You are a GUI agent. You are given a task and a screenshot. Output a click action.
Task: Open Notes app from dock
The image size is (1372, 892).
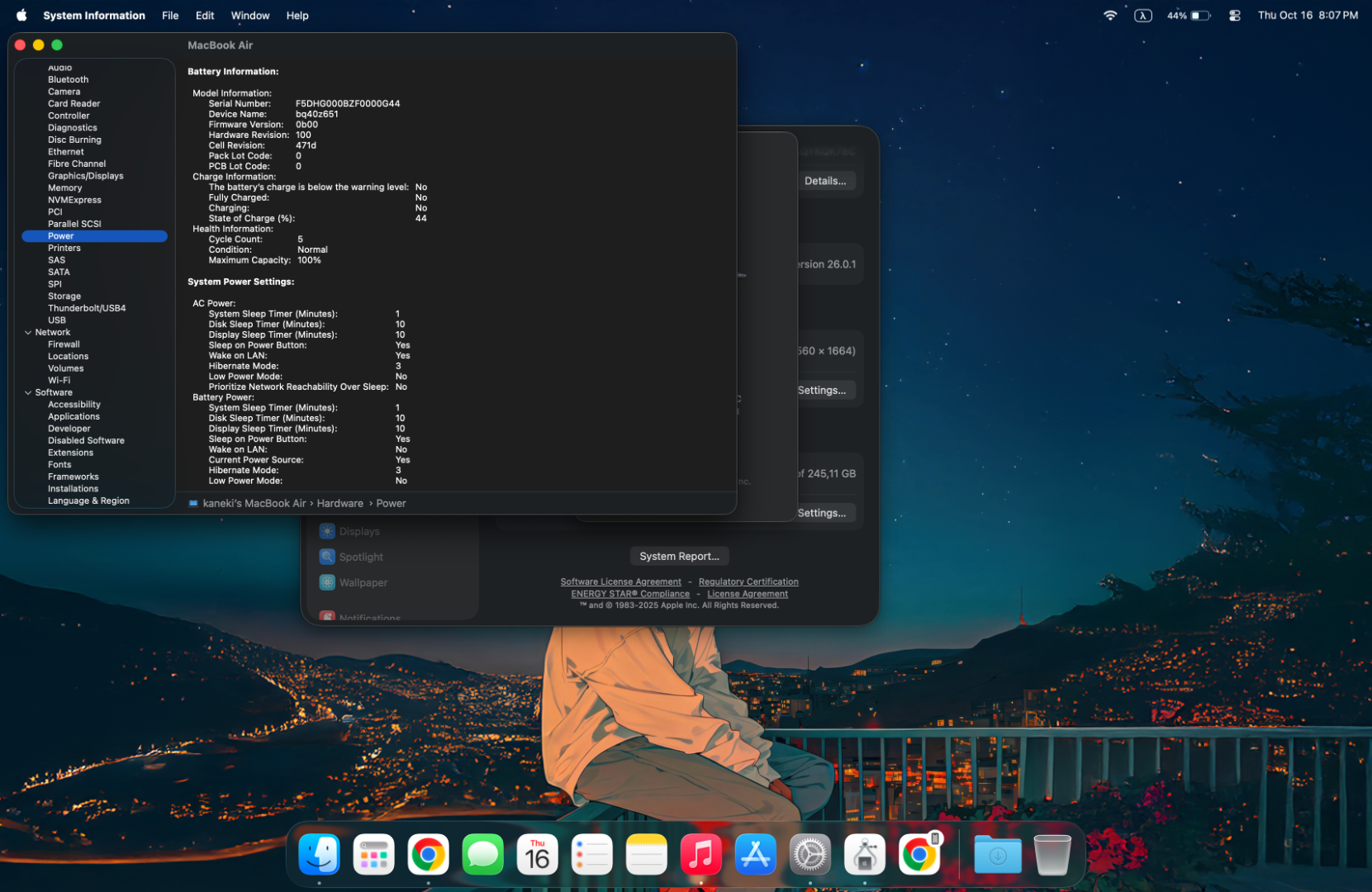click(646, 855)
